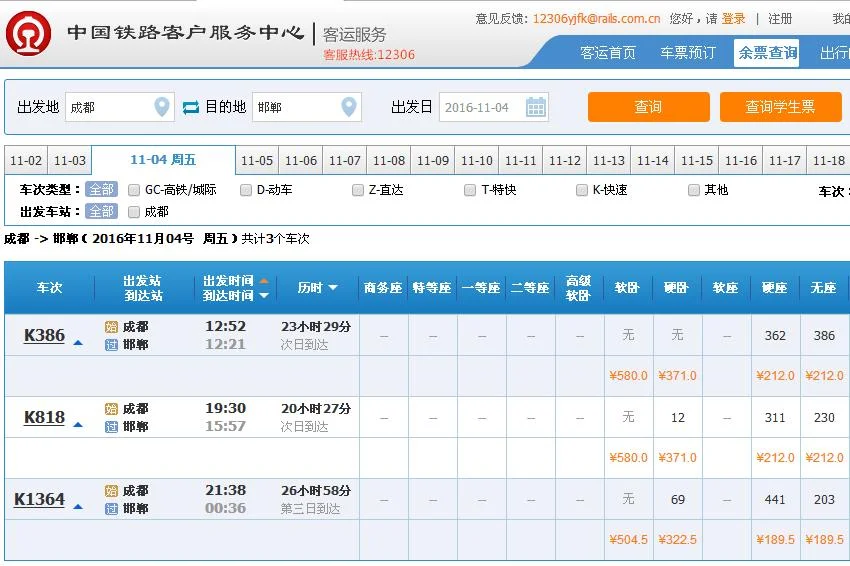Image resolution: width=850 pixels, height=566 pixels.
Task: Click the 硬卧 column header
Action: click(x=677, y=288)
